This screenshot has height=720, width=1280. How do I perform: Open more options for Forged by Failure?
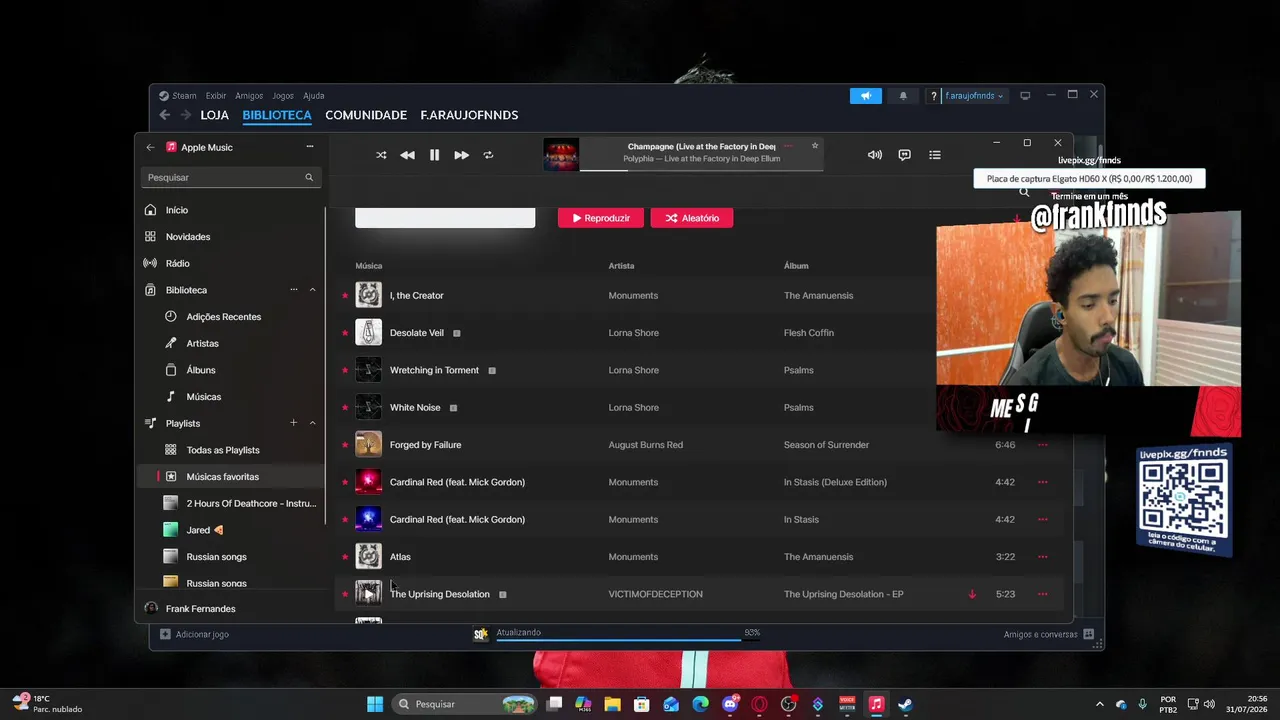1042,445
